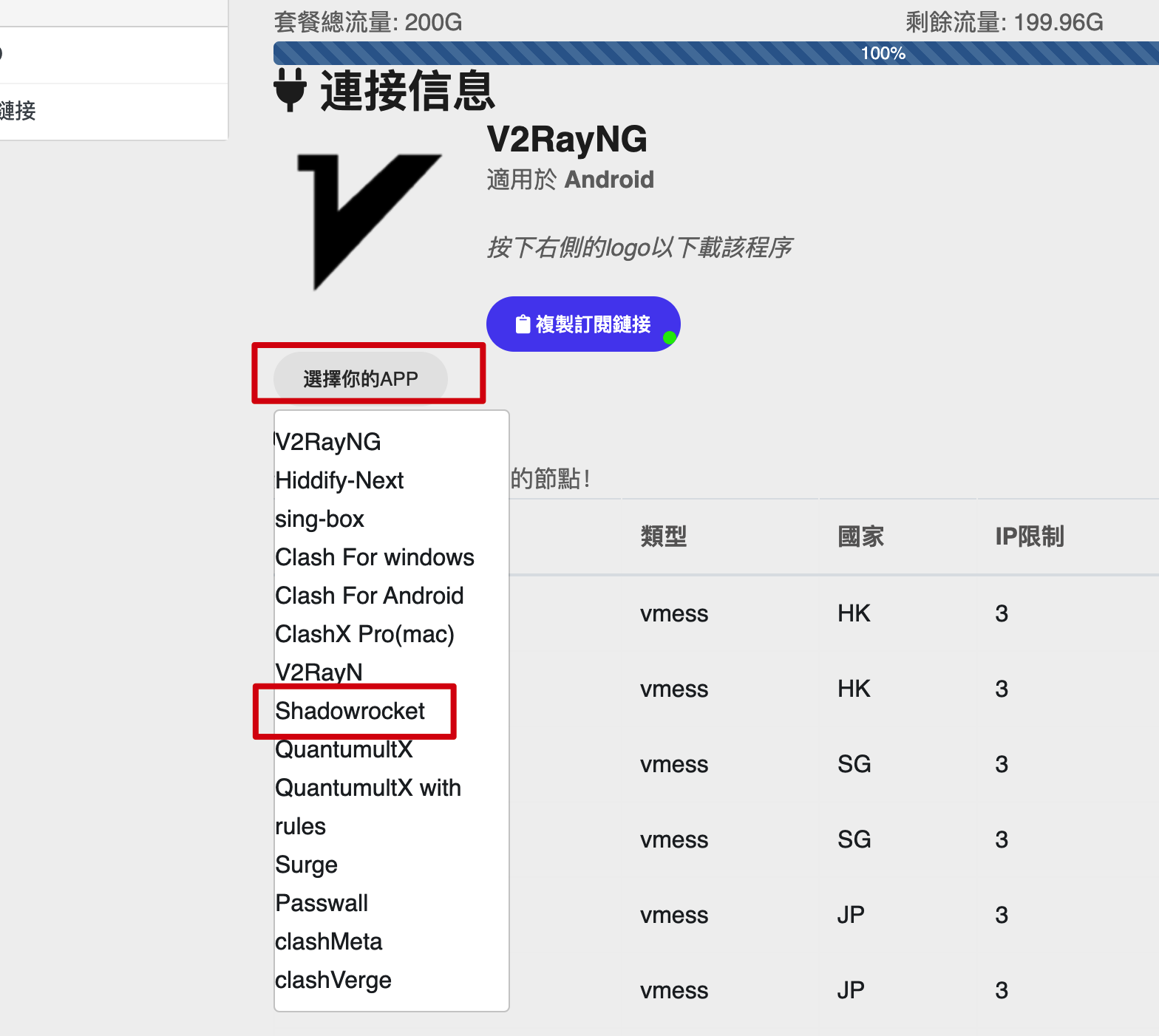Pick Clash For windows option
1159x1036 pixels.
[x=375, y=557]
